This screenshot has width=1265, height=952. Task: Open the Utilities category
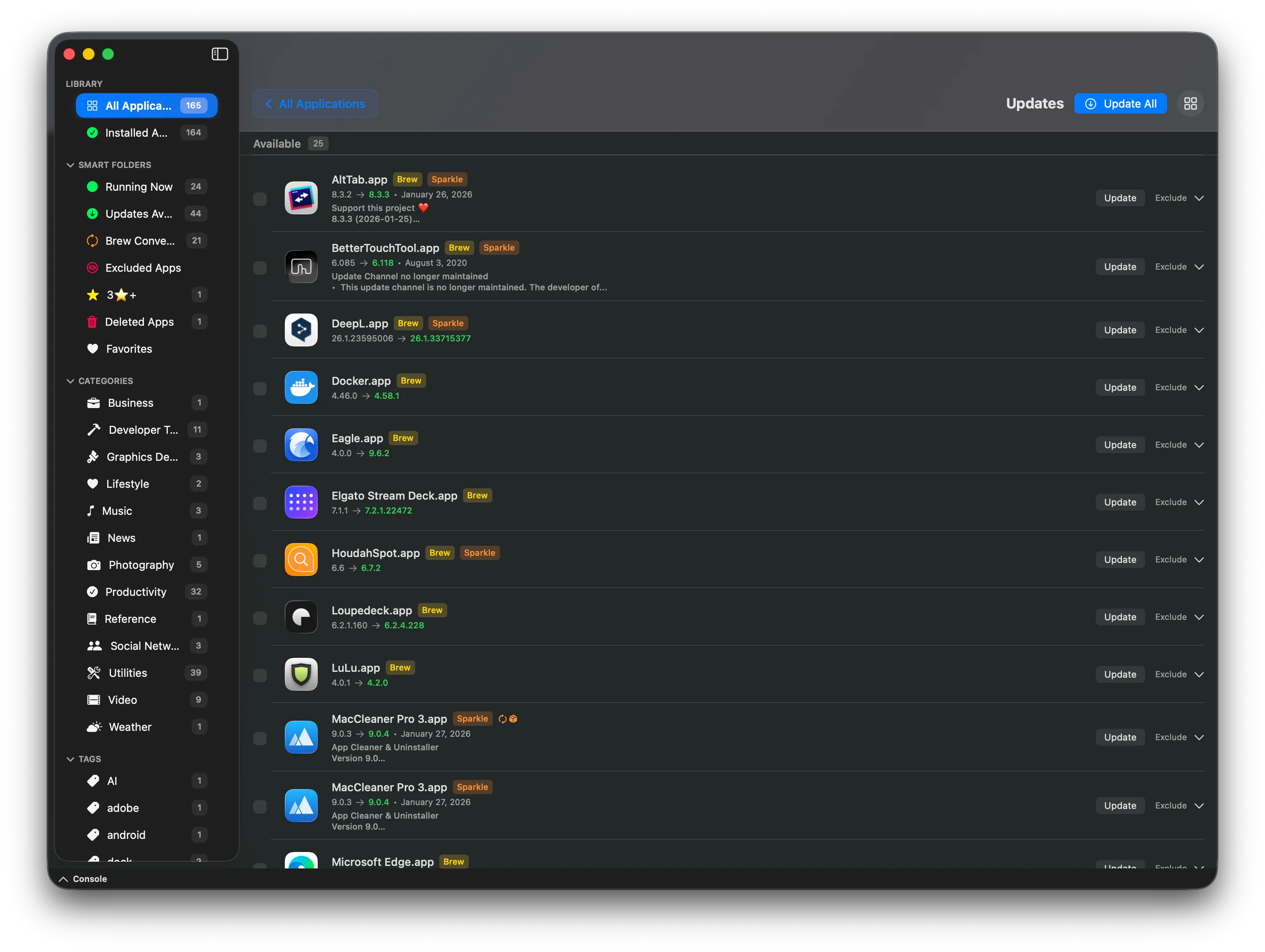[146, 673]
